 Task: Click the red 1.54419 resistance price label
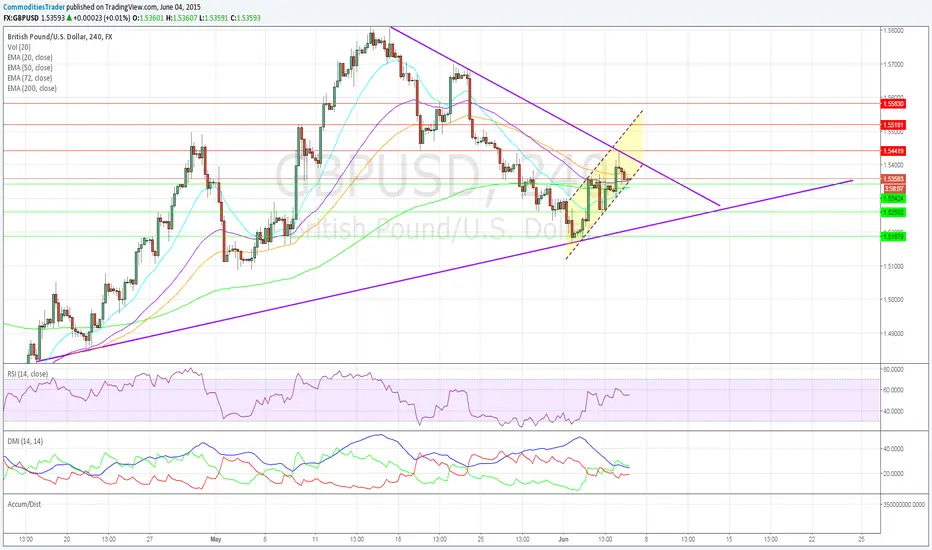point(894,151)
